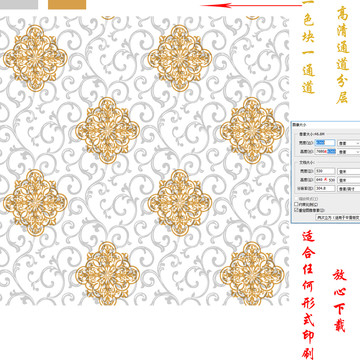Enable the constrain proportions checkbox
The width and height of the screenshot is (360, 360).
tap(296, 204)
